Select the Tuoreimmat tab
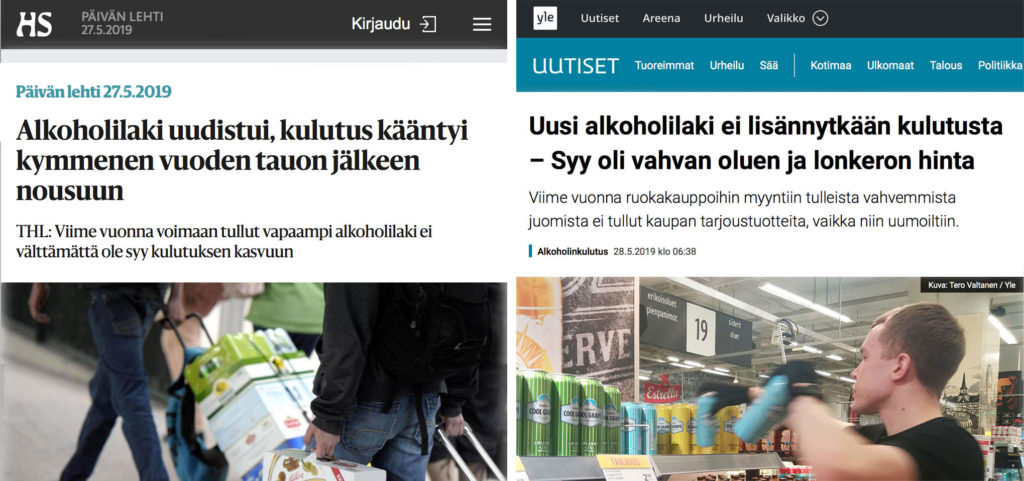Image resolution: width=1024 pixels, height=481 pixels. [x=664, y=65]
